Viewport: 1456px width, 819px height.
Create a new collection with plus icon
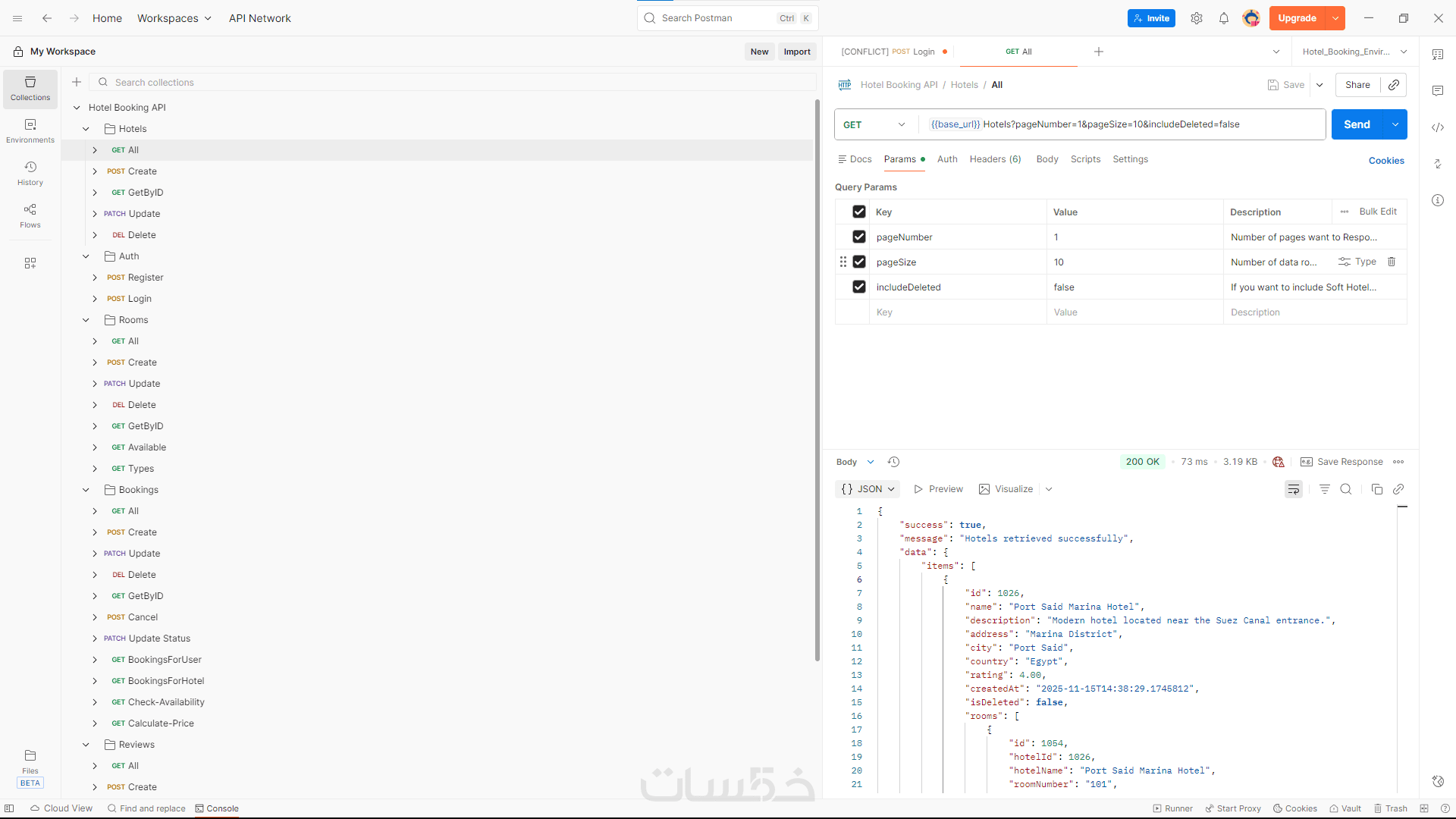pyautogui.click(x=77, y=82)
